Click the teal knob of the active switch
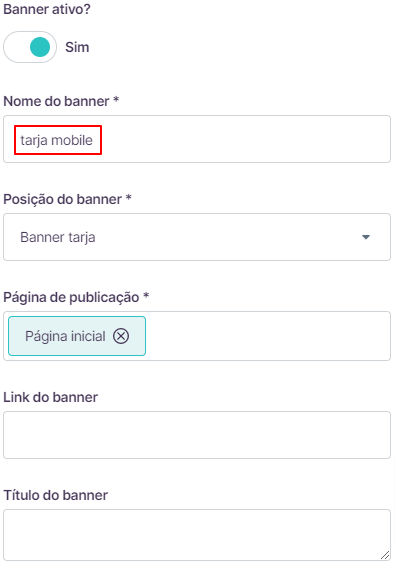395x564 pixels. (x=40, y=47)
